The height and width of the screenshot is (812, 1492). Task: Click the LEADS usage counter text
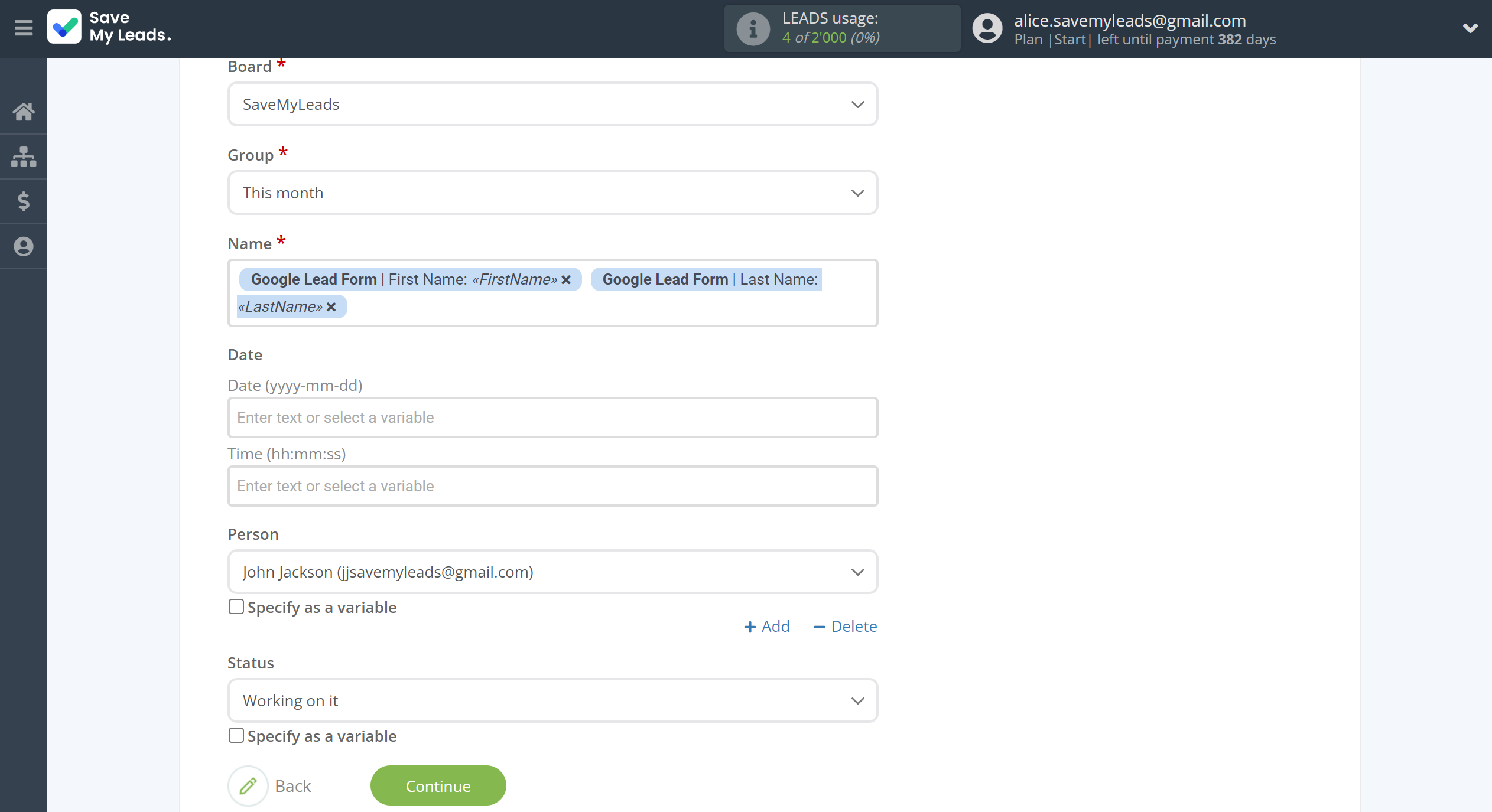point(831,37)
